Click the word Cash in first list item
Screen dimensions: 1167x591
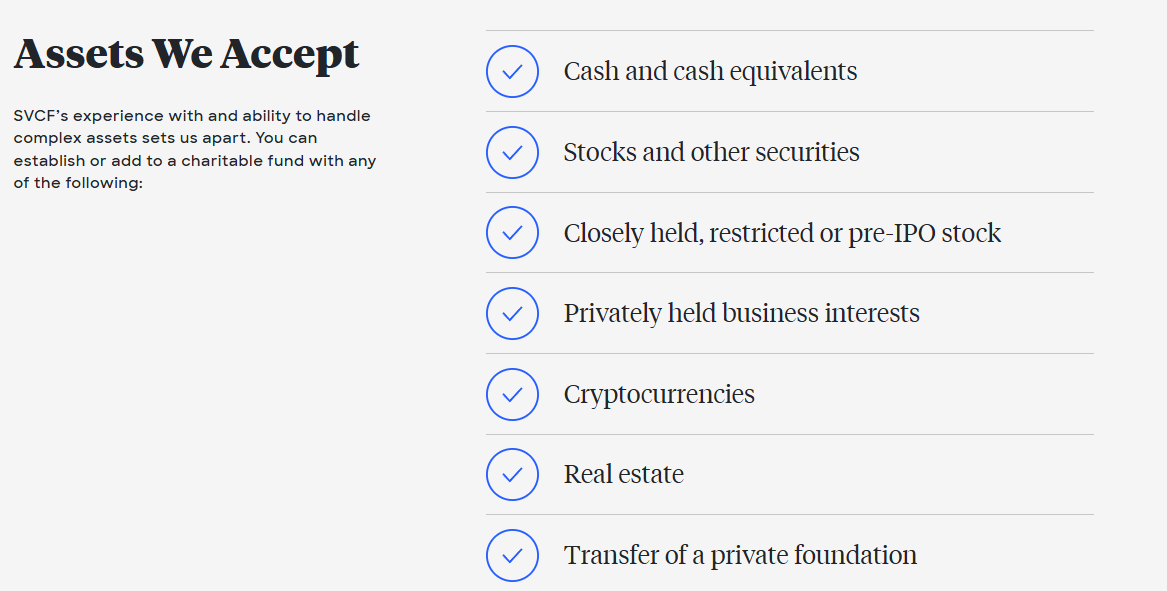coord(592,71)
